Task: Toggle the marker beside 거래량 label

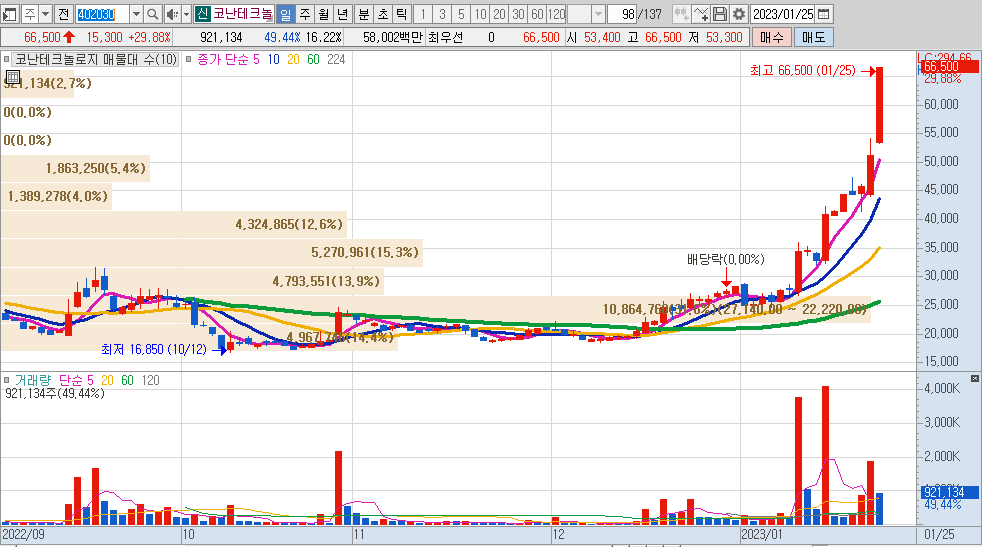Action: pos(6,380)
